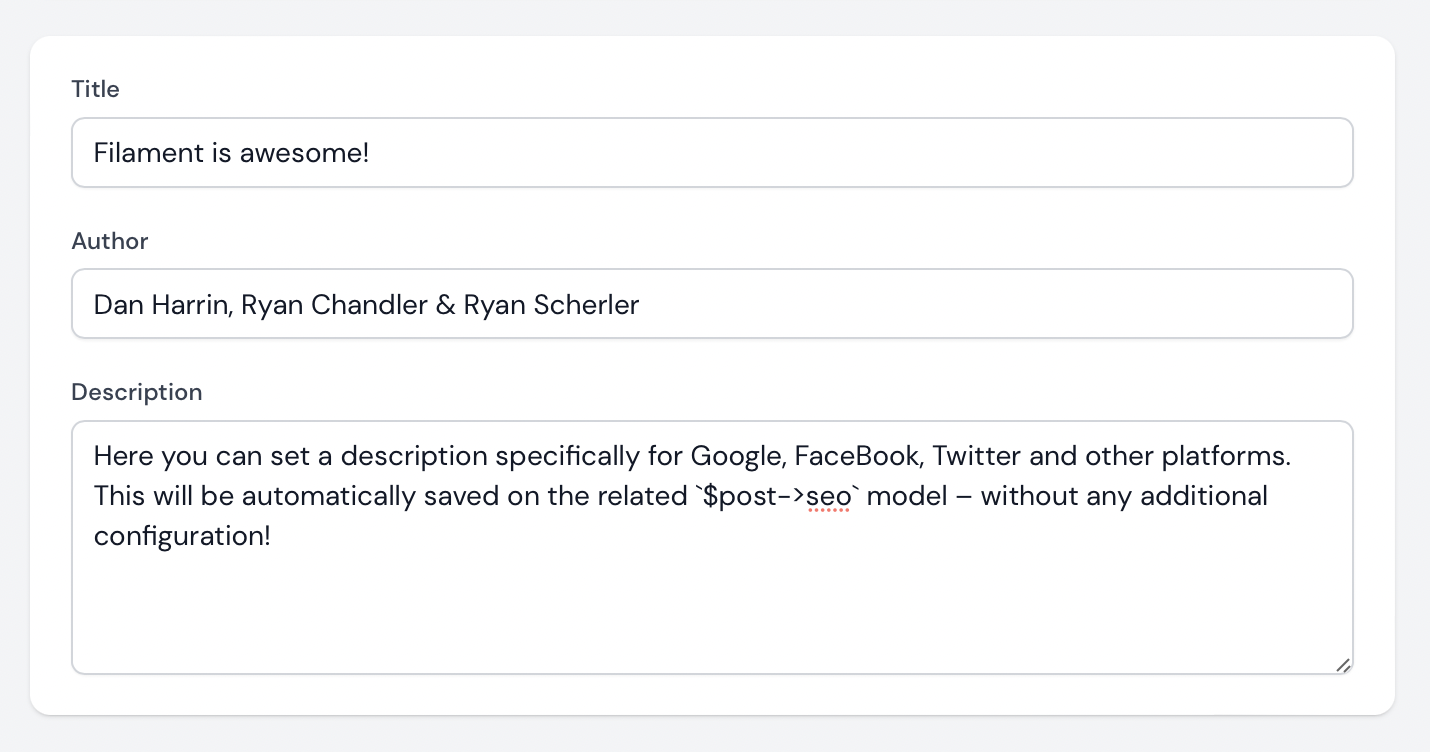Click the word "Google" in the description
This screenshot has height=752, width=1430.
736,456
